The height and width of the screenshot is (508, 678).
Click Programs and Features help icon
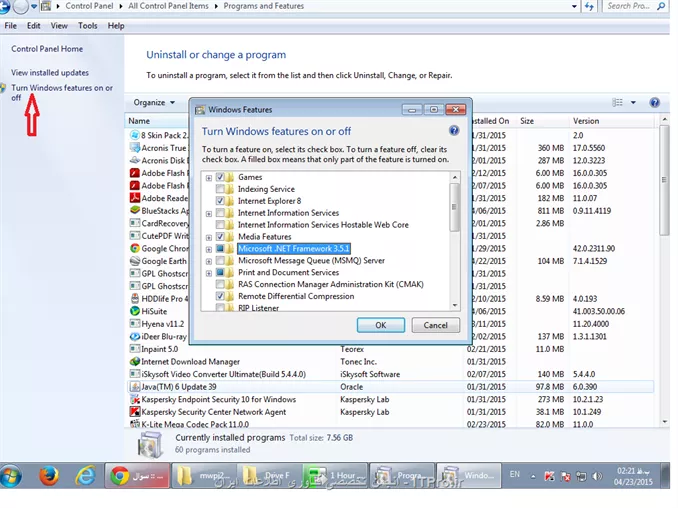[654, 102]
